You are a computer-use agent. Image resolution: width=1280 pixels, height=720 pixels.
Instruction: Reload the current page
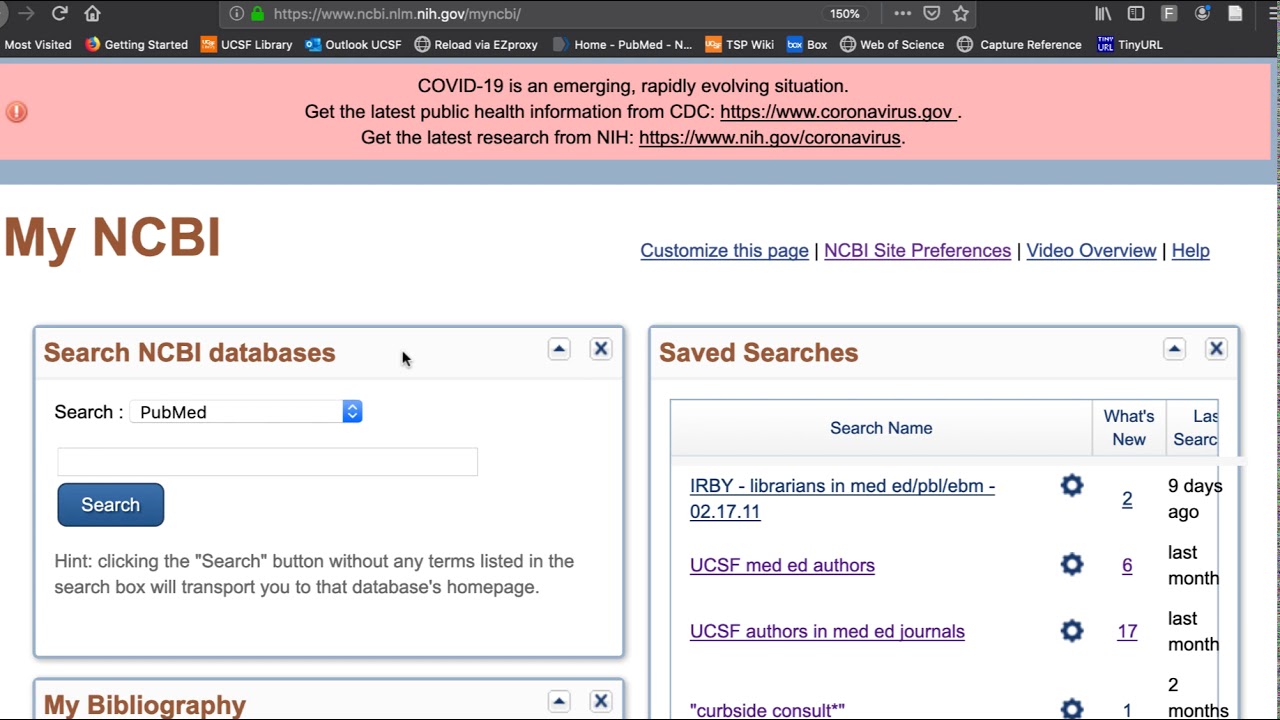[x=59, y=13]
